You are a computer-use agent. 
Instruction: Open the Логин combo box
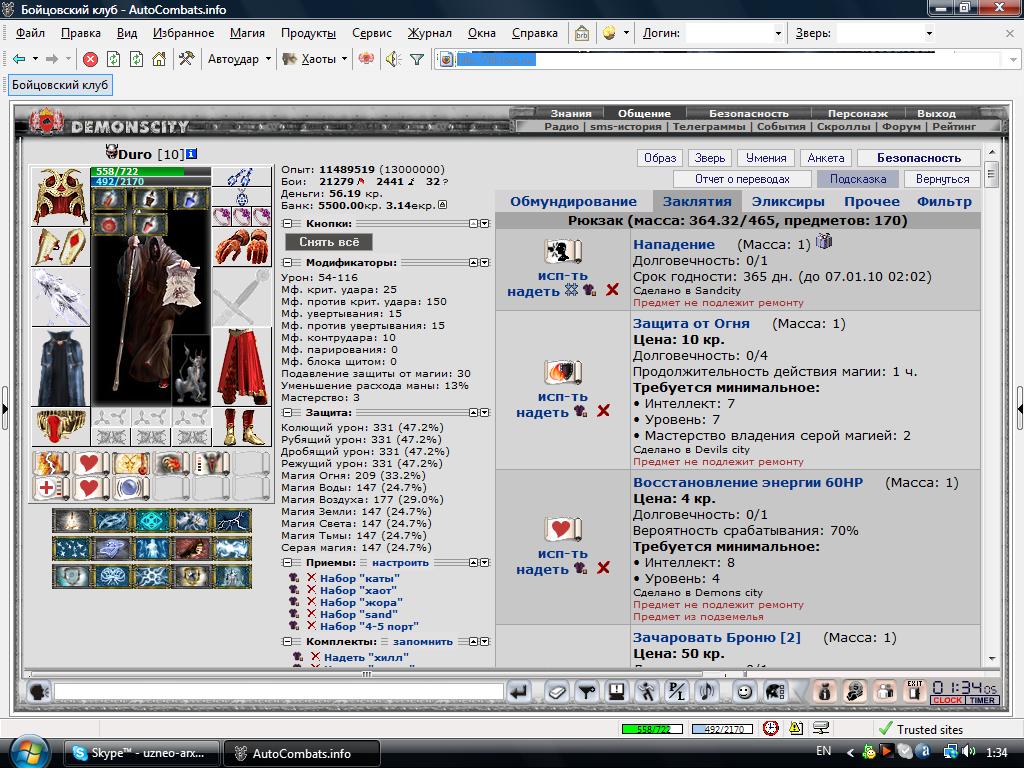point(735,33)
